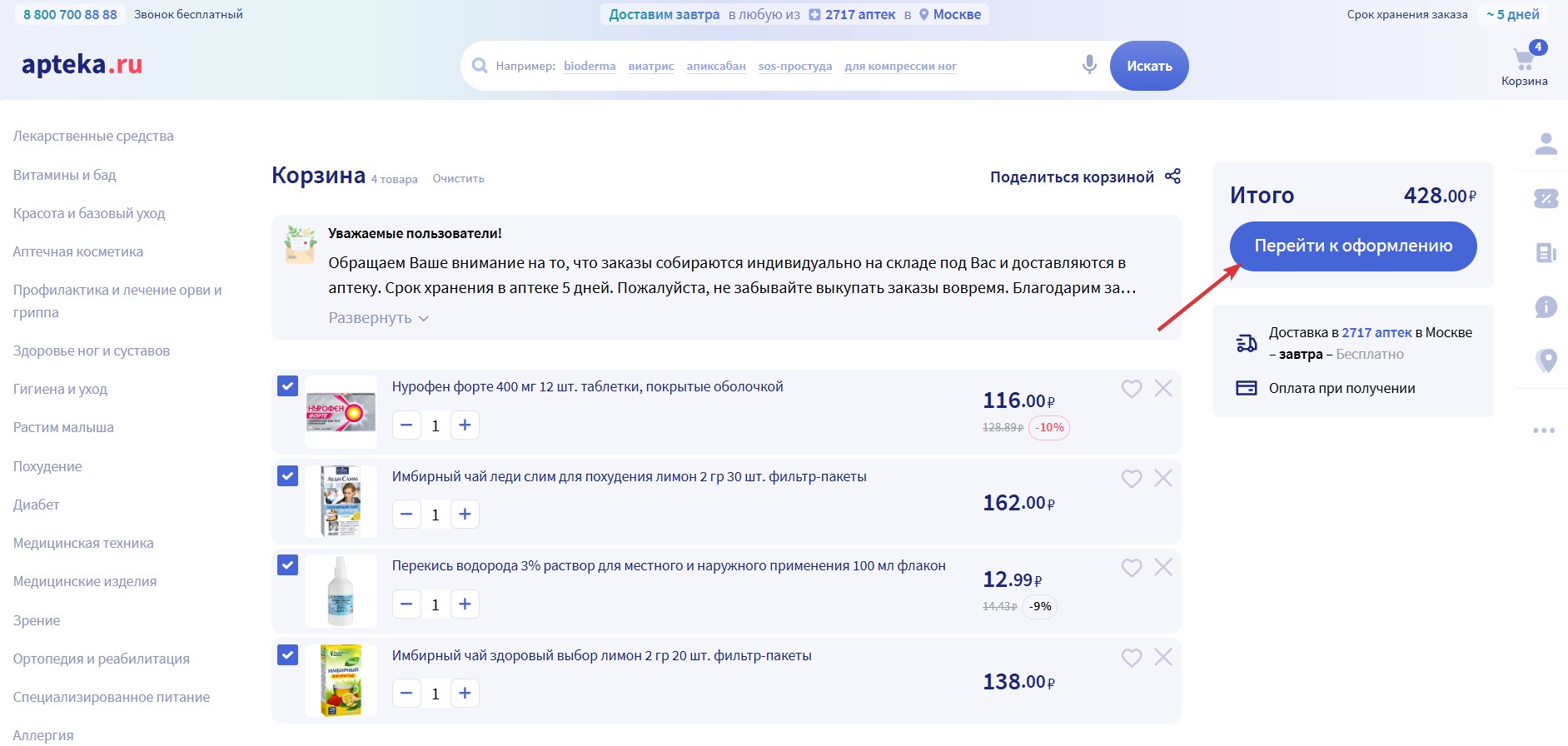
Task: Open Зрение category
Action: click(x=37, y=620)
